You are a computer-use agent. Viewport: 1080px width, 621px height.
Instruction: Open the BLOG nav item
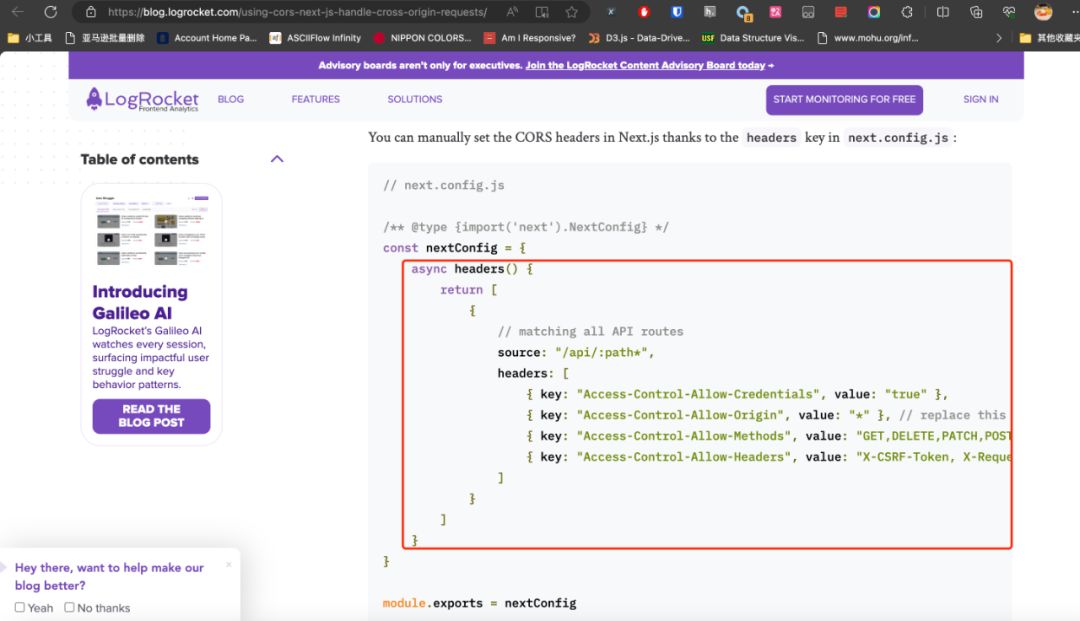point(230,99)
